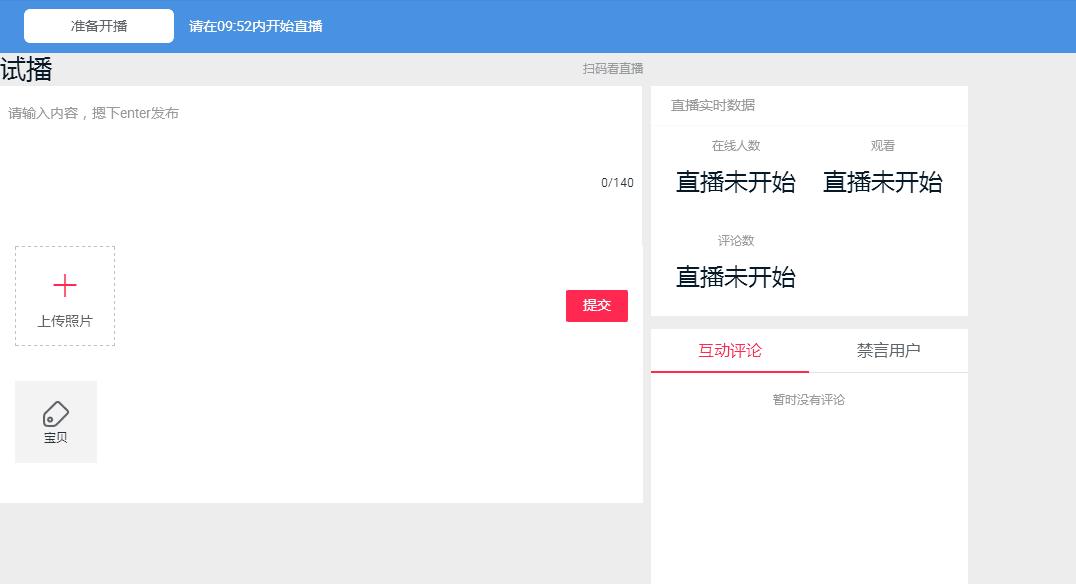Click the 直播实时数据 panel title
Viewport: 1076px width, 584px height.
tap(715, 105)
